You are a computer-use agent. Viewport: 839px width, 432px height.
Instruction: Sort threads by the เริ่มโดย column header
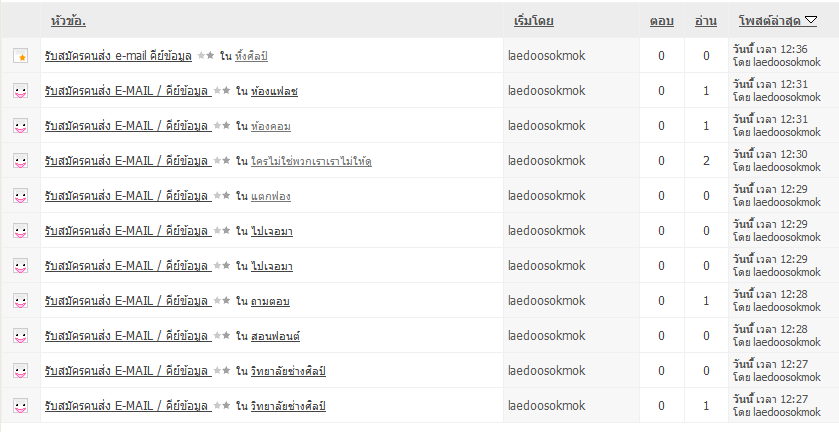(x=533, y=21)
